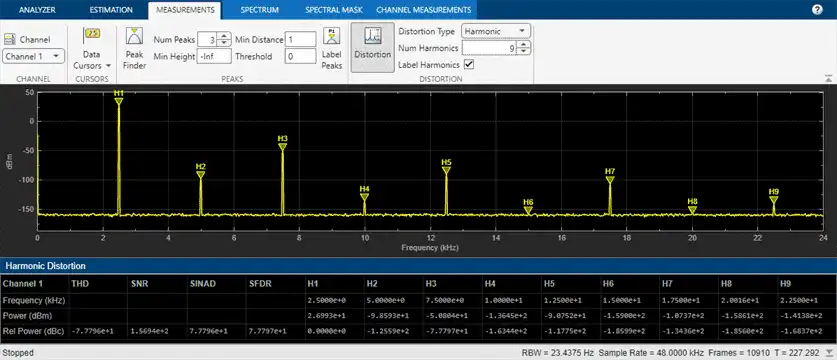Image resolution: width=837 pixels, height=360 pixels.
Task: Click the RBW = 23.4375 Hz status
Action: pyautogui.click(x=559, y=353)
